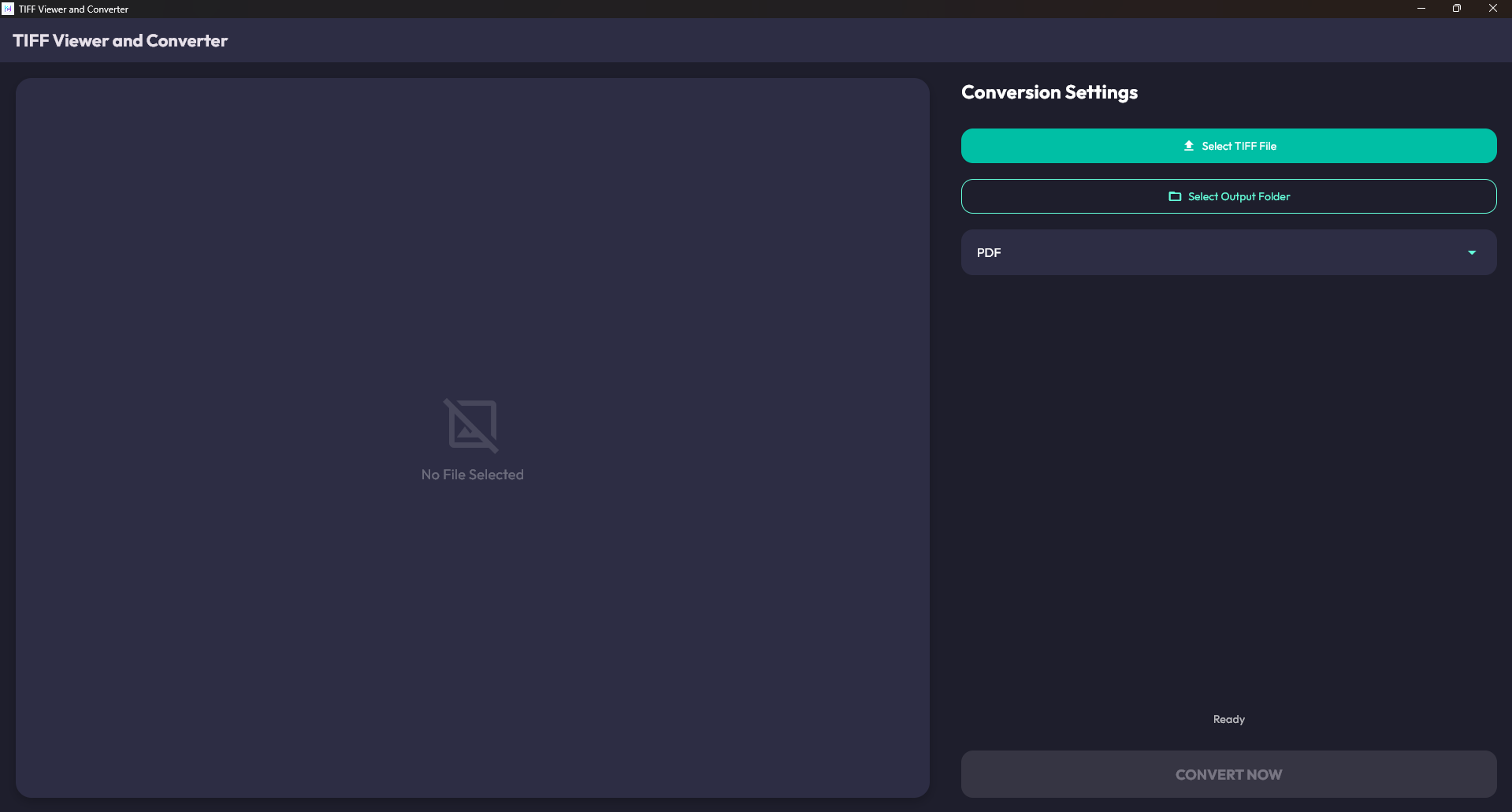
Task: Click the Conversion Settings heading
Action: [1049, 92]
